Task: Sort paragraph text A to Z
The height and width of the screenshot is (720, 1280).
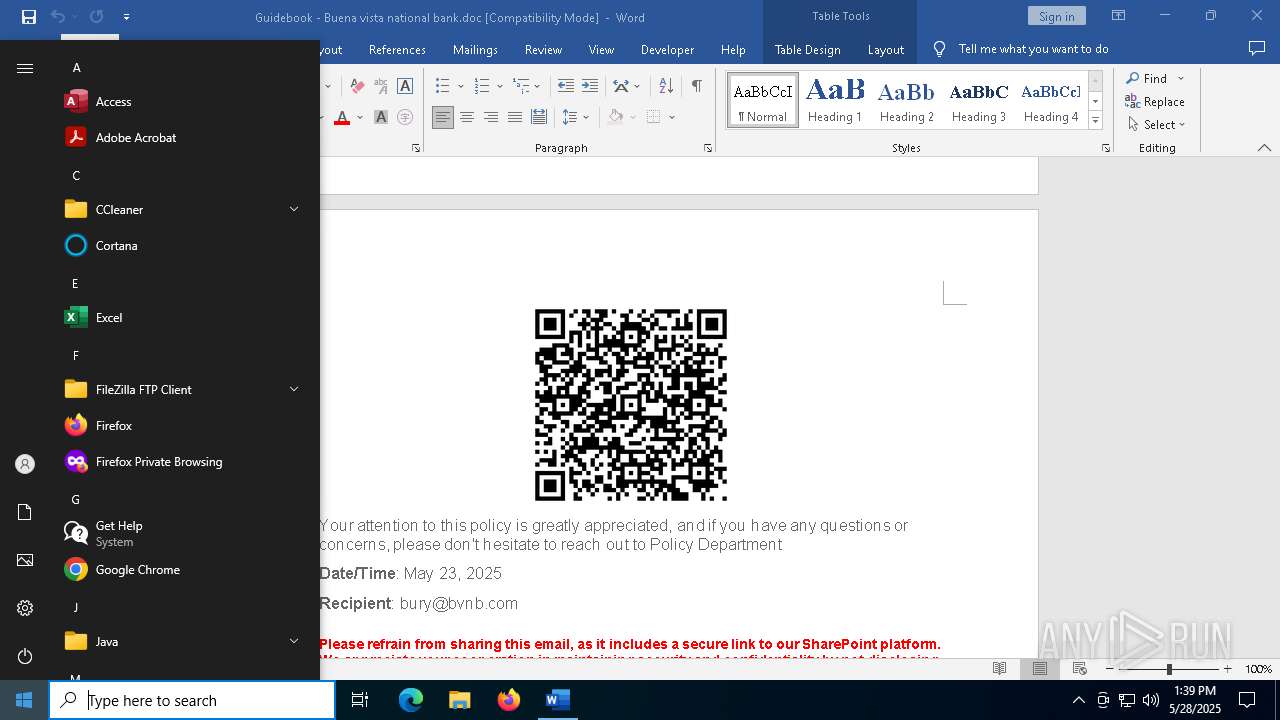Action: click(666, 86)
